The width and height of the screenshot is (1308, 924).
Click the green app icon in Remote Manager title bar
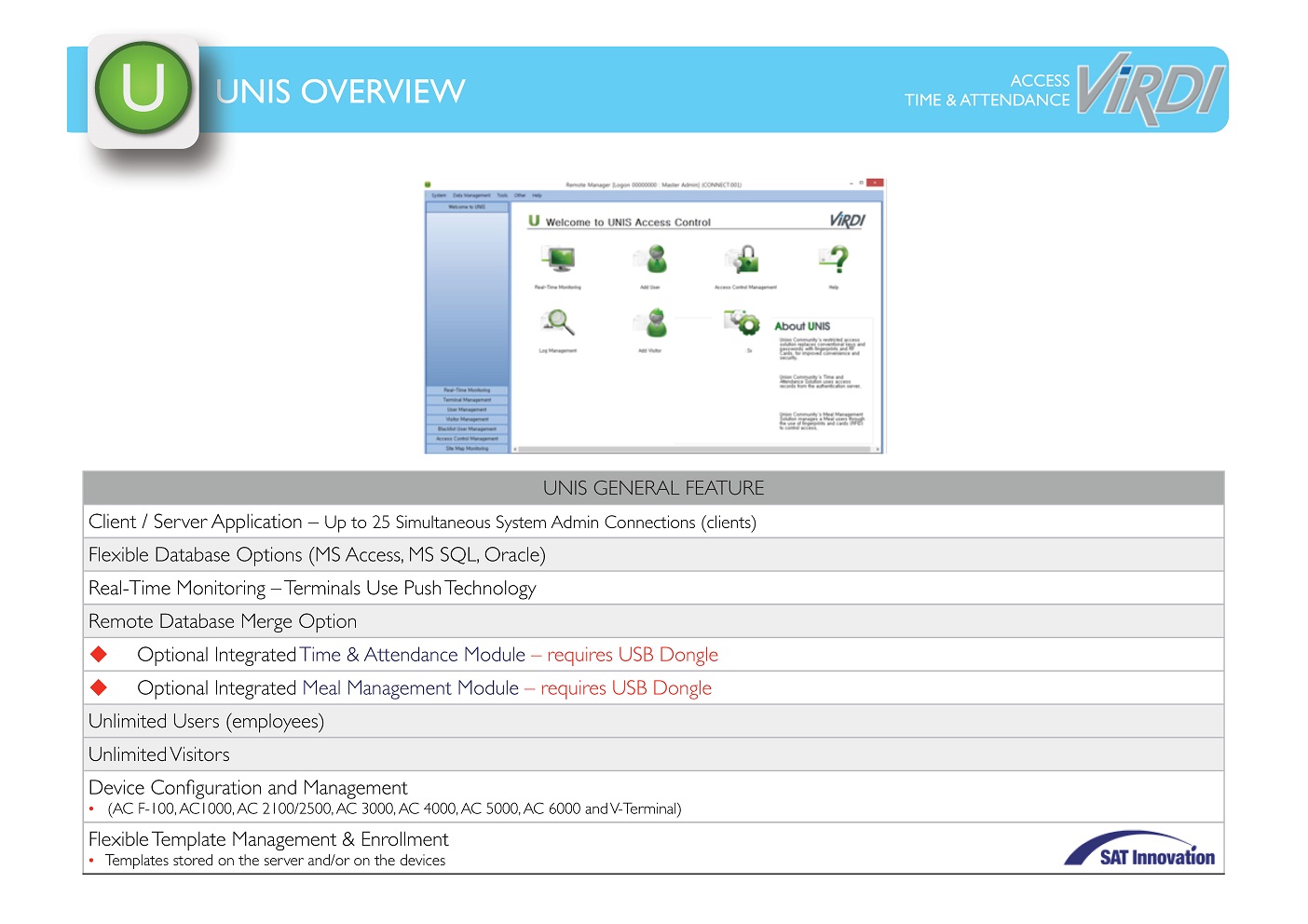pos(428,184)
